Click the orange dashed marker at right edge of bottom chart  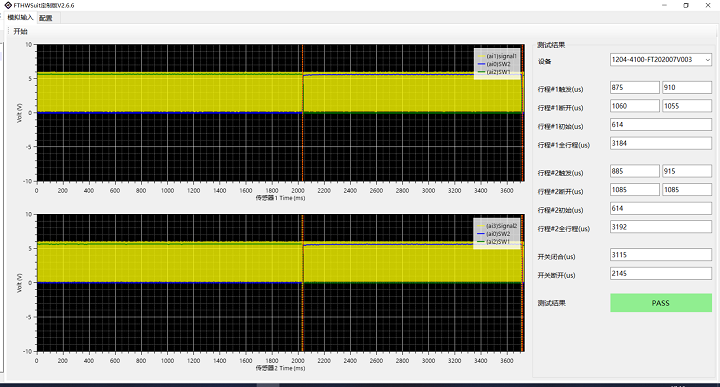click(523, 283)
